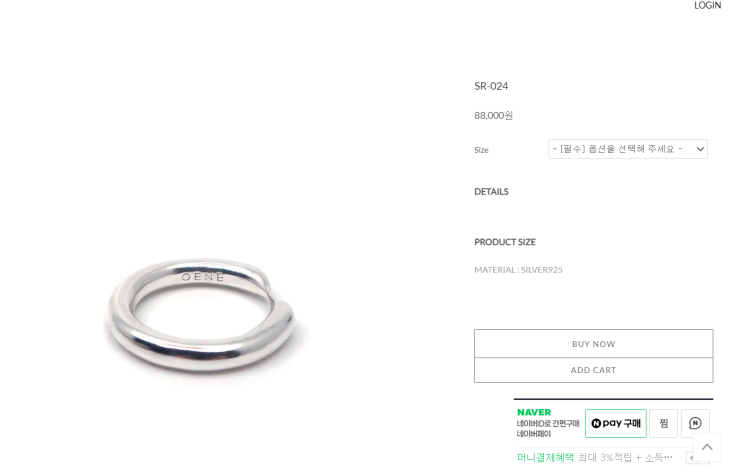Click the scroll-to-top arrow icon
This screenshot has height=469, width=743.
[707, 447]
